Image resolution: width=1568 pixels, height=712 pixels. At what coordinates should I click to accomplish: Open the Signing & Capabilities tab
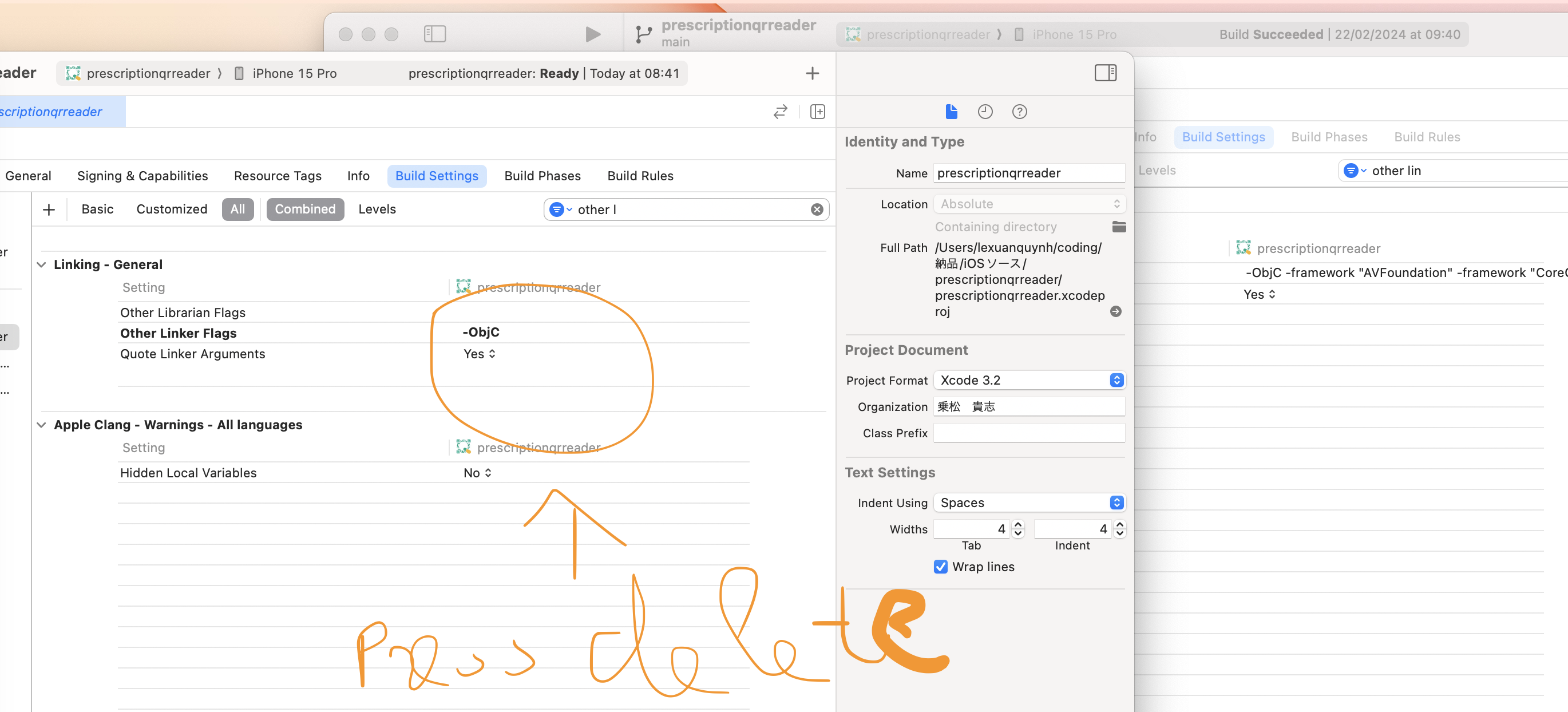pos(142,176)
